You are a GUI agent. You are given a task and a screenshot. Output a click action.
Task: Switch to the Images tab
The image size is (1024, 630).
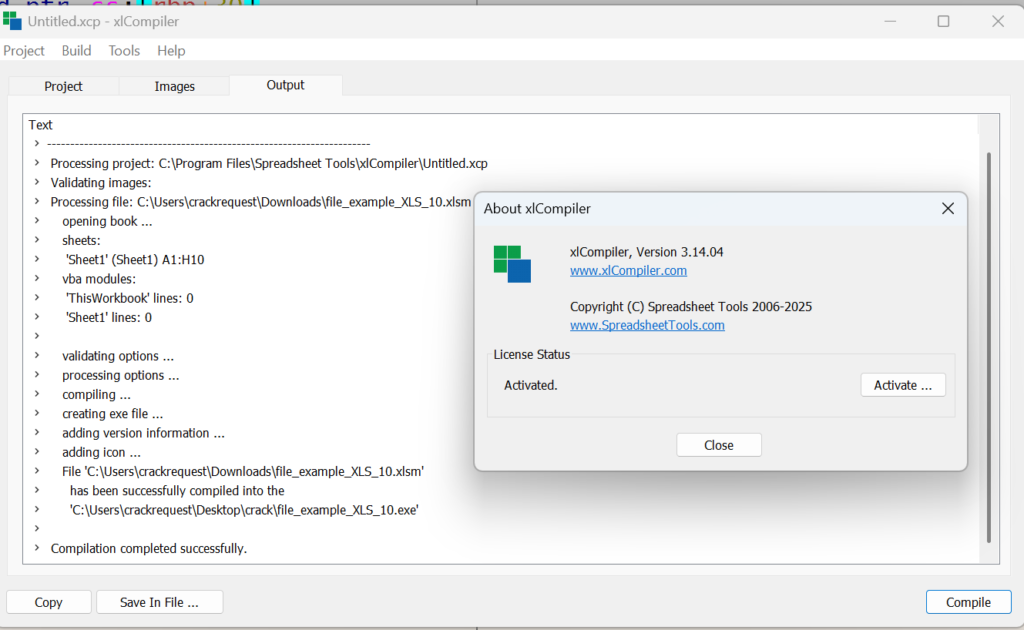click(174, 86)
